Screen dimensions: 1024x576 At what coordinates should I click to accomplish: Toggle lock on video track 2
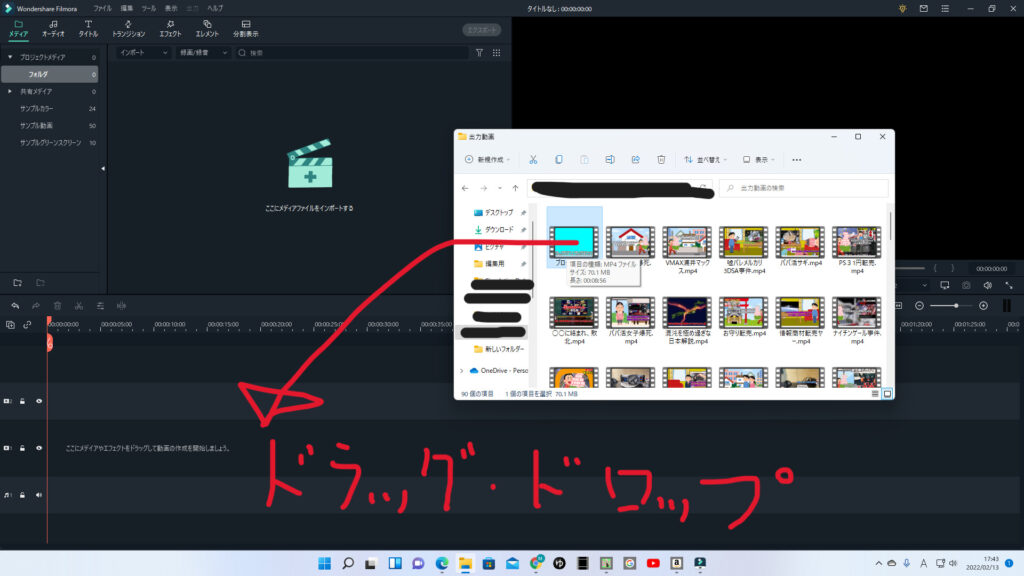(x=22, y=401)
